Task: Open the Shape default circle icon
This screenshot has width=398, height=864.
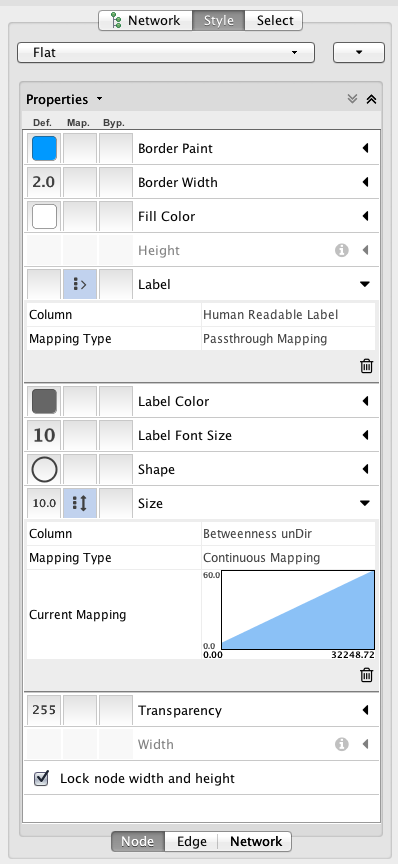Action: pos(44,470)
